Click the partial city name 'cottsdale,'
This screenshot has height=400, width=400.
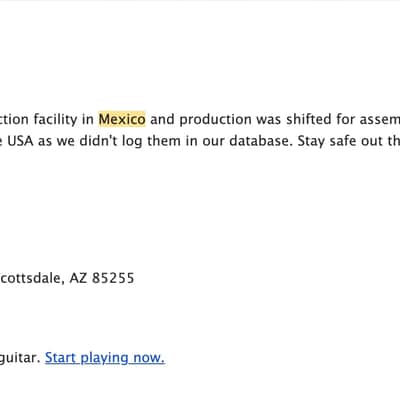tap(32, 278)
